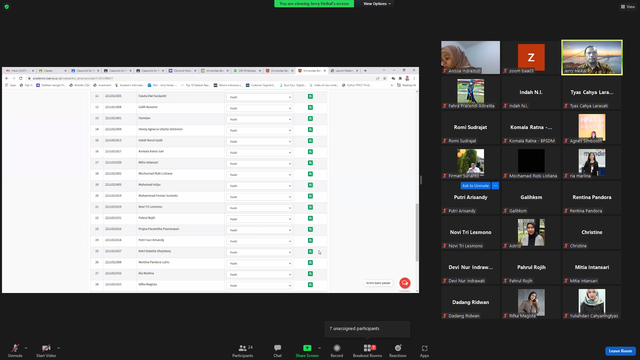
Task: Click the green save icon in row 21
Action: tap(310, 207)
